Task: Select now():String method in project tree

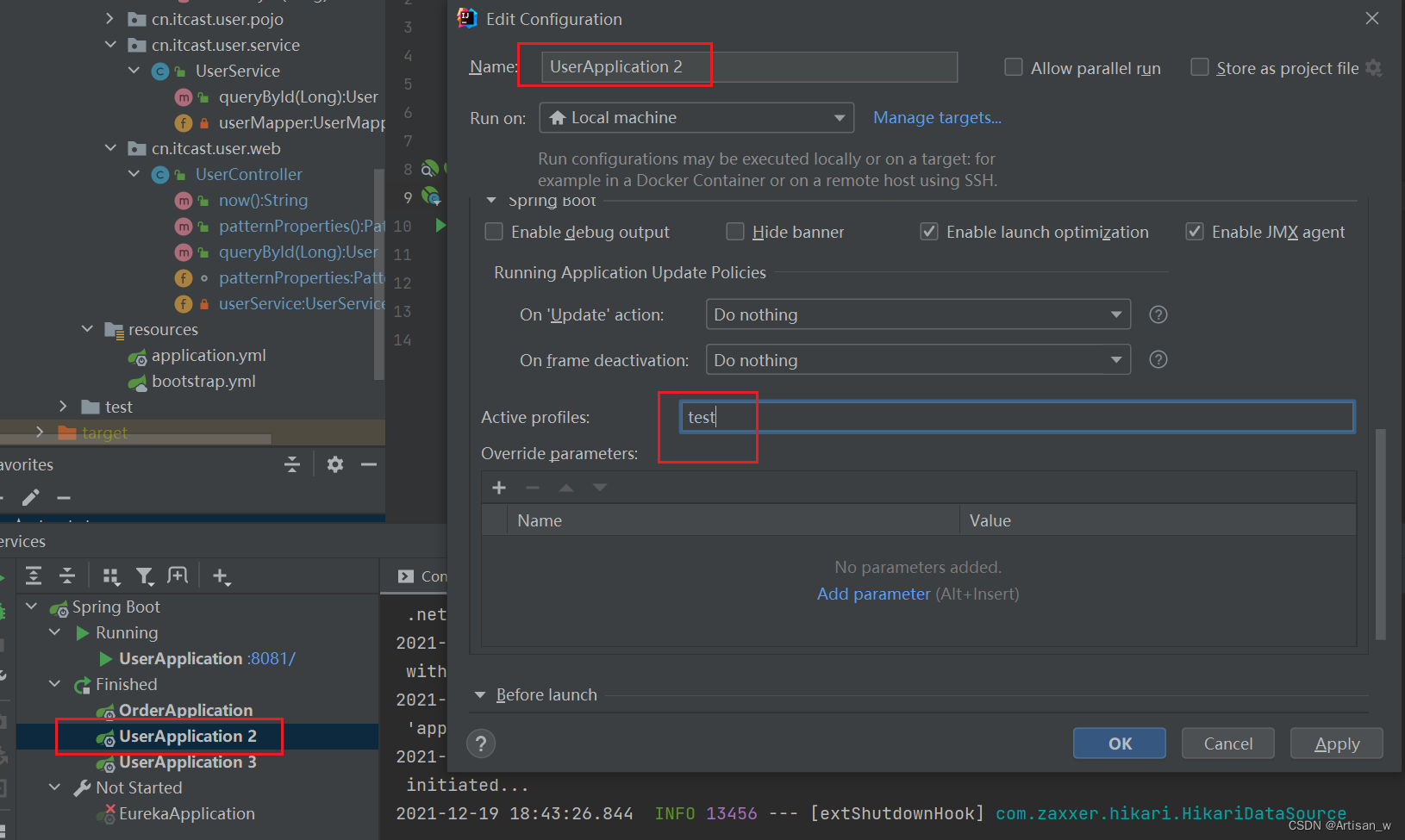Action: tap(263, 200)
